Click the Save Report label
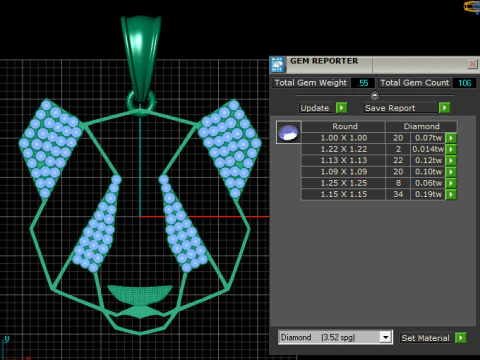 click(400, 108)
